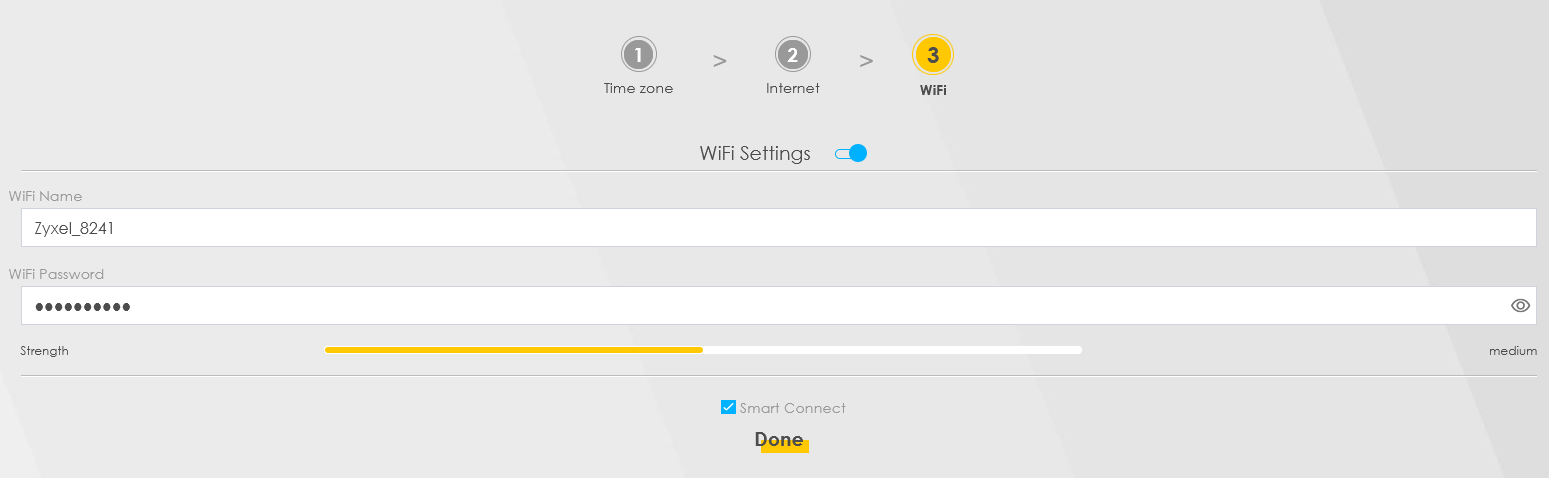Click the step 2 circle icon
The height and width of the screenshot is (478, 1549).
pyautogui.click(x=792, y=55)
